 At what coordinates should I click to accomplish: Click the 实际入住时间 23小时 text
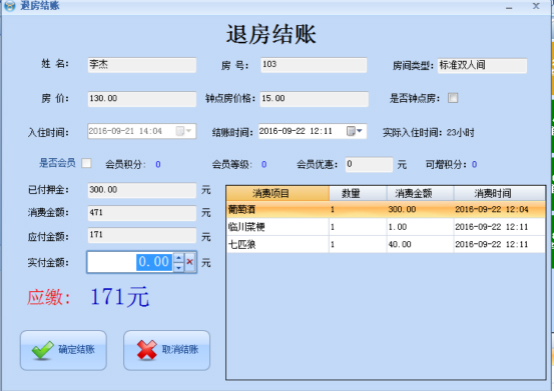pos(428,132)
